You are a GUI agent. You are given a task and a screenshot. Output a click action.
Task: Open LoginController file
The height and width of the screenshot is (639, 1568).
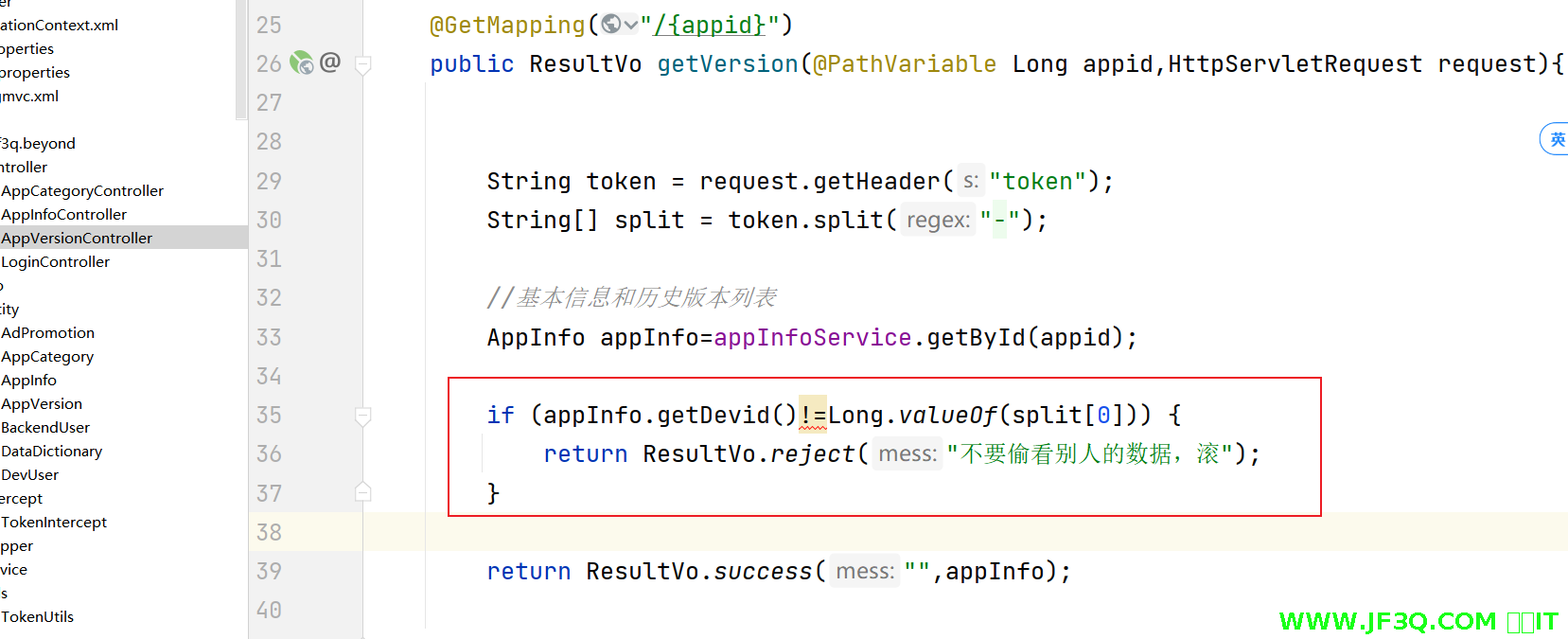(55, 262)
